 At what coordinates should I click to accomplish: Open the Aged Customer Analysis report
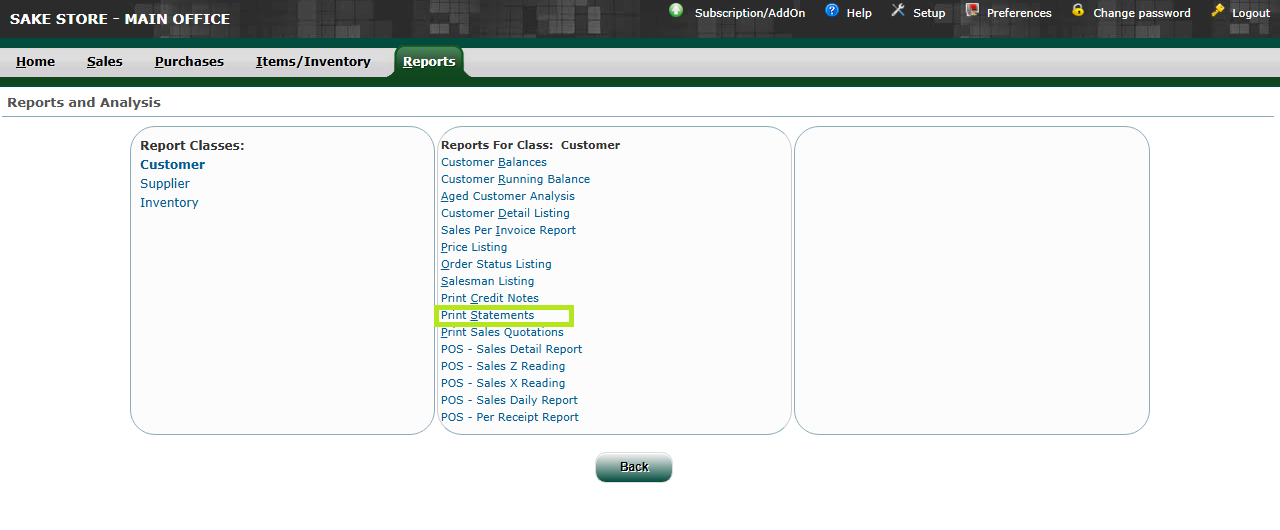508,197
